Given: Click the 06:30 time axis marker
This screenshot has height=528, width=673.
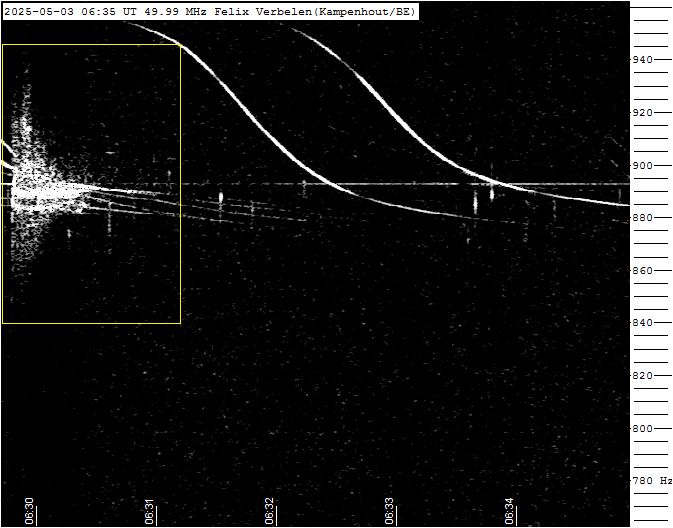Looking at the screenshot, I should click(29, 511).
